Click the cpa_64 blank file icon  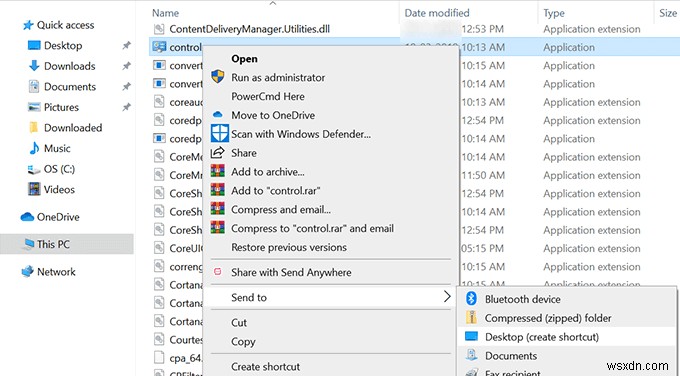[160, 358]
